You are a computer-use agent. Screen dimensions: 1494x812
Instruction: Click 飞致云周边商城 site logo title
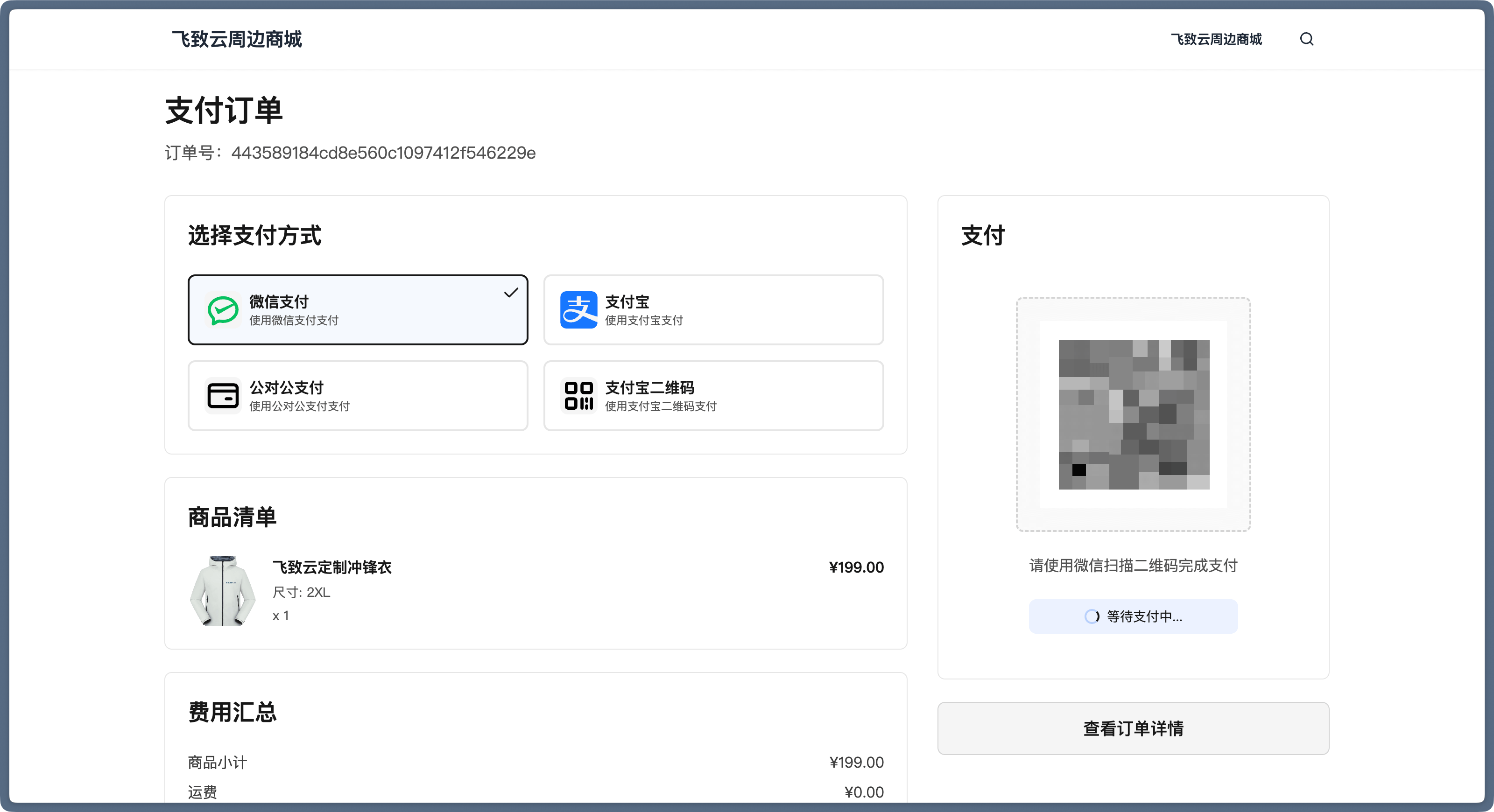click(x=237, y=39)
